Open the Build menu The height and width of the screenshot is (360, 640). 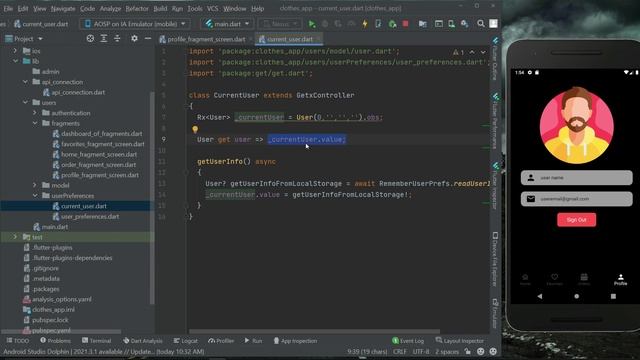(160, 8)
